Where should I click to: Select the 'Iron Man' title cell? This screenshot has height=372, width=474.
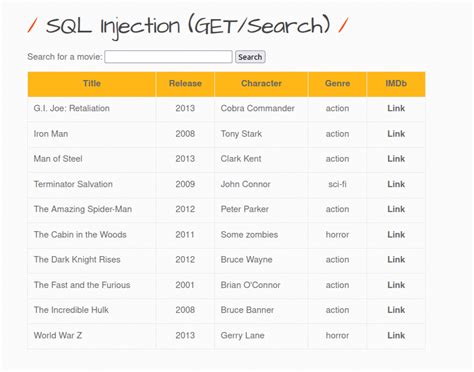tap(92, 134)
